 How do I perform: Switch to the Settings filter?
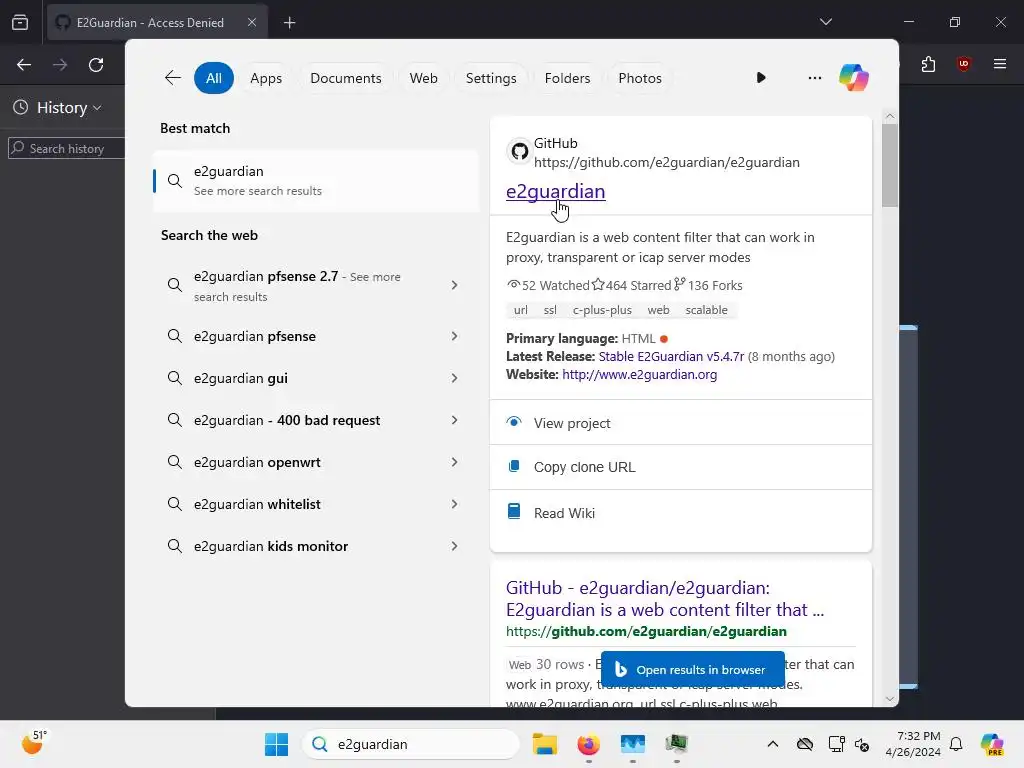click(x=491, y=78)
